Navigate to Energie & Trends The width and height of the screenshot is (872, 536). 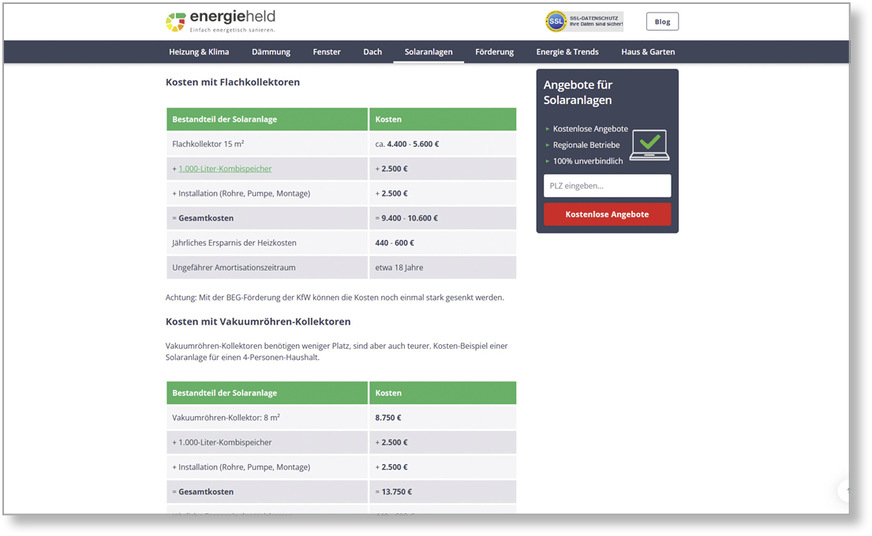pos(567,52)
